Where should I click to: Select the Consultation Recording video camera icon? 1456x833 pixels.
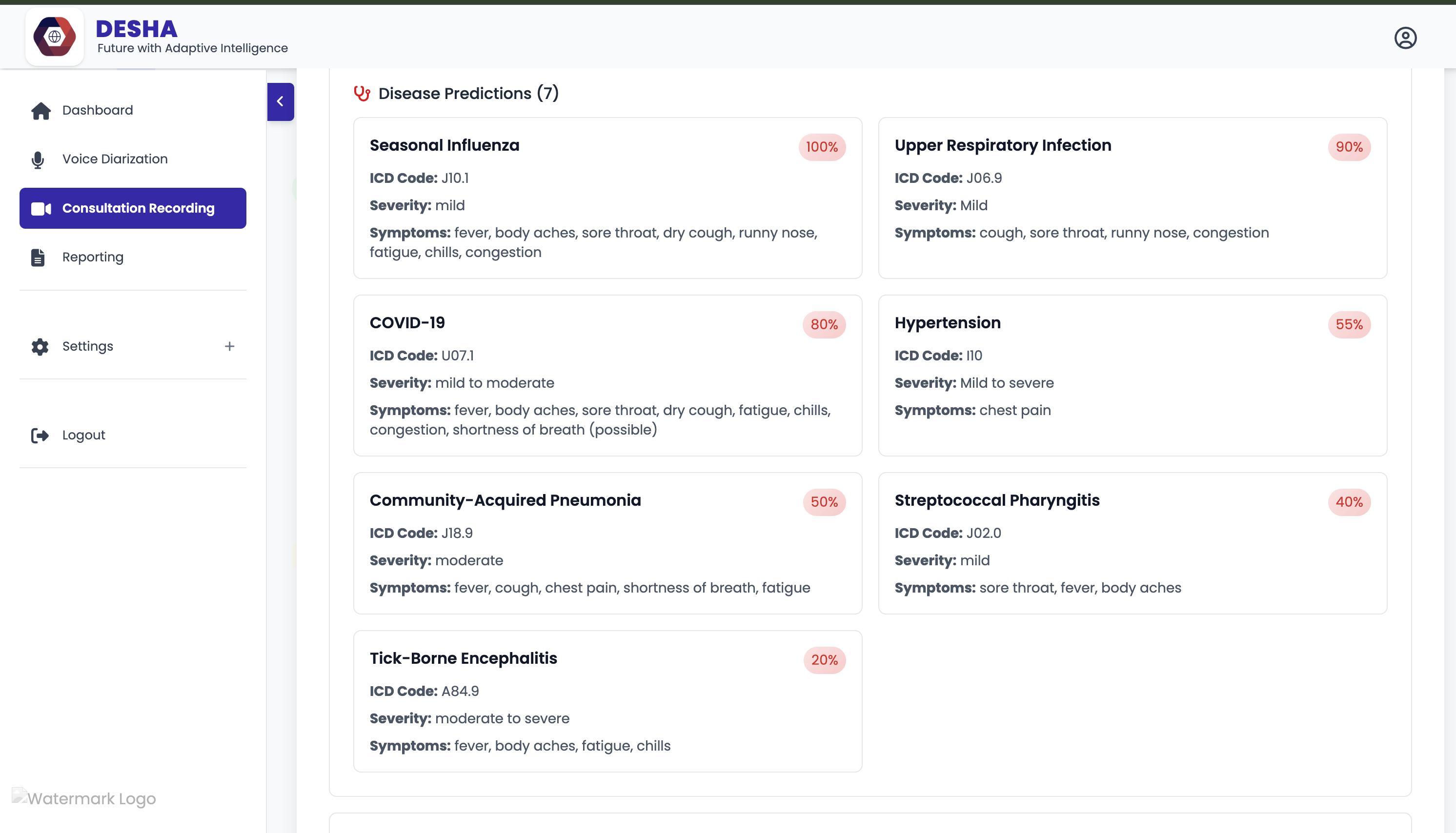point(40,208)
